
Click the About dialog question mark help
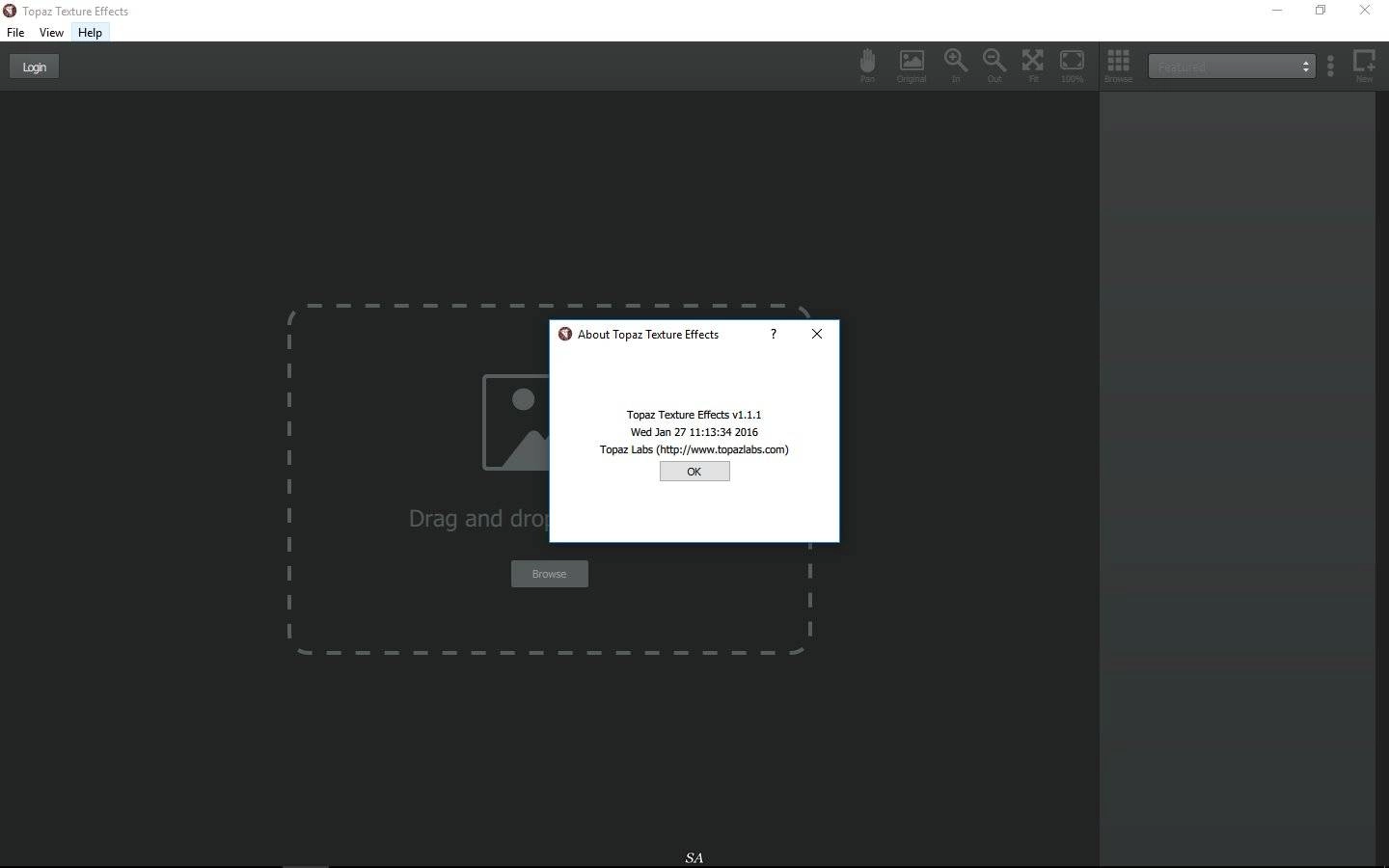coord(773,334)
